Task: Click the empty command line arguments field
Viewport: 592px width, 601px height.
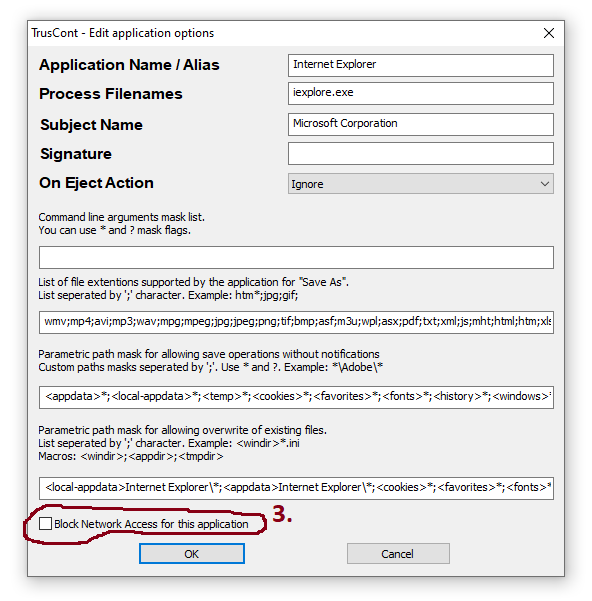Action: click(296, 257)
